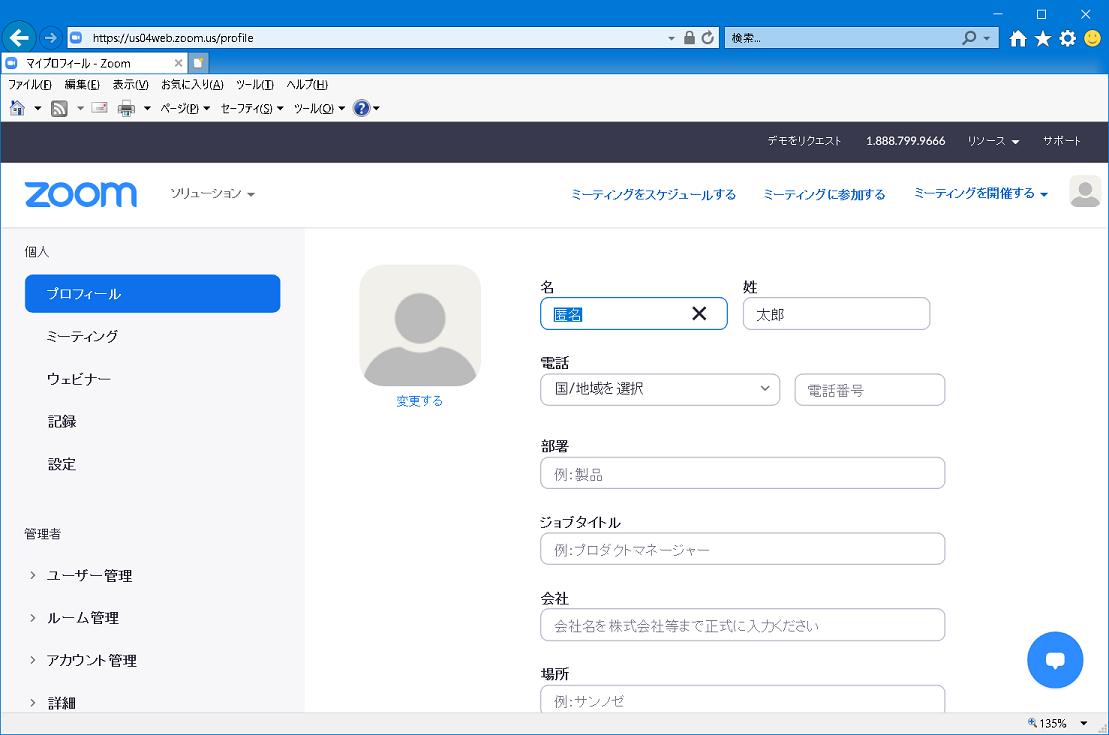The width and height of the screenshot is (1109, 735).
Task: Go to 記録 in sidebar
Action: click(x=62, y=422)
